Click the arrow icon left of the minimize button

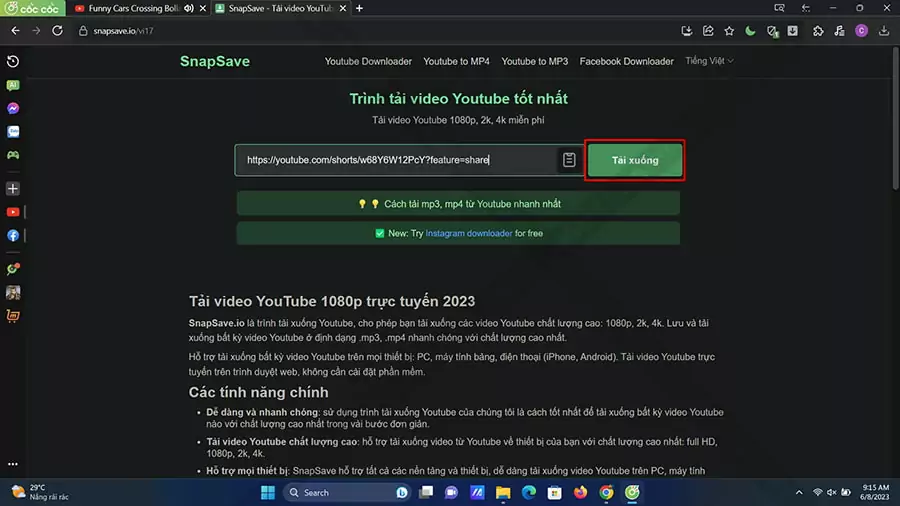(x=806, y=8)
